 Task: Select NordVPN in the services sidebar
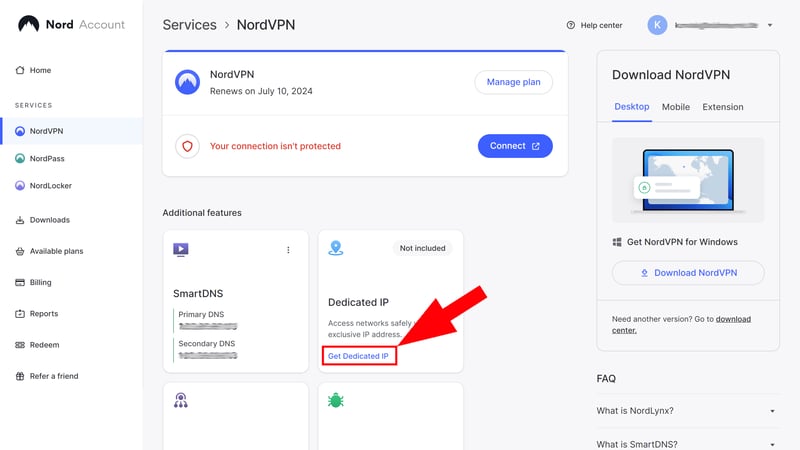(x=71, y=131)
